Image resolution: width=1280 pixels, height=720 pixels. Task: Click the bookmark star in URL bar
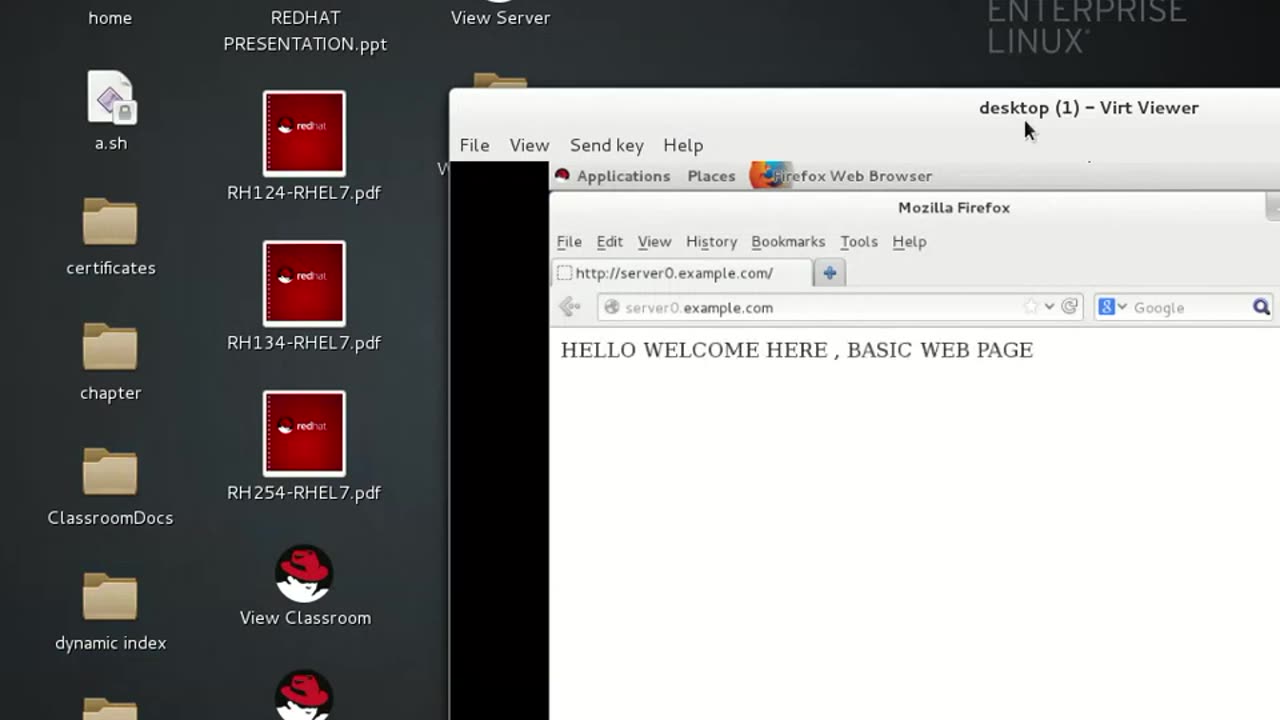[1031, 307]
